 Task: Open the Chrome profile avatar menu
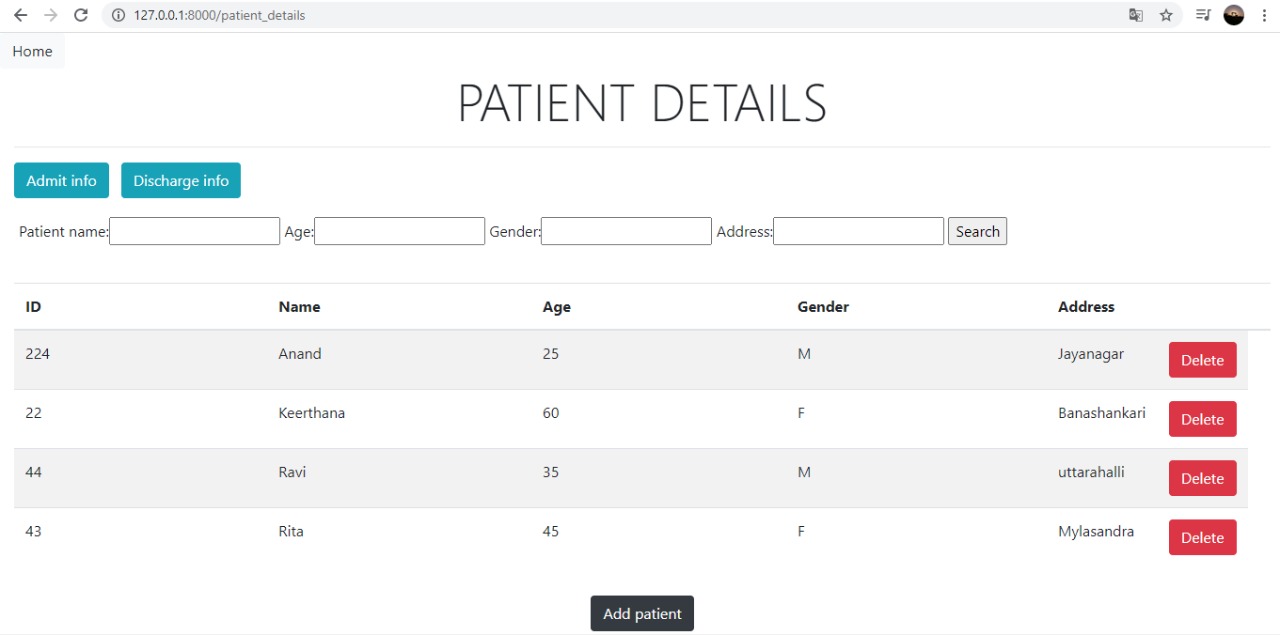[x=1233, y=15]
